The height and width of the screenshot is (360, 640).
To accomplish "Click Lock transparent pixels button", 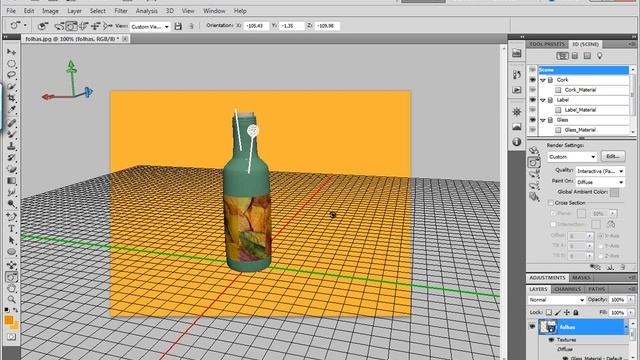I will pos(549,312).
